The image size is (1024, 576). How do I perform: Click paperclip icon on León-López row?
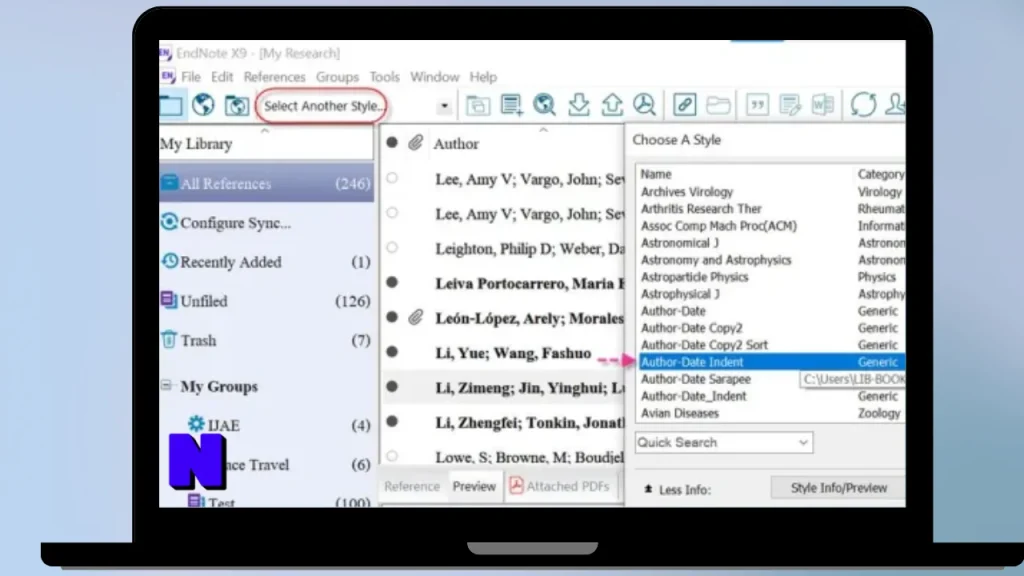coord(415,317)
